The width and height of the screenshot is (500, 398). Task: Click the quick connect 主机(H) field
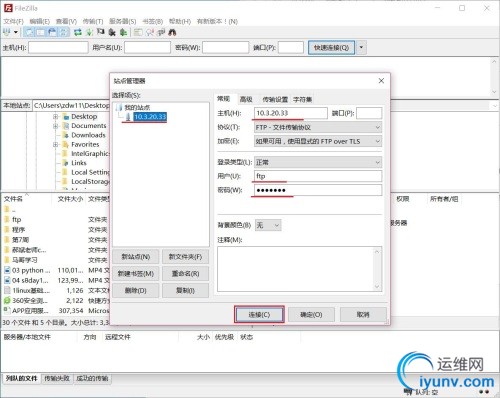tap(58, 47)
